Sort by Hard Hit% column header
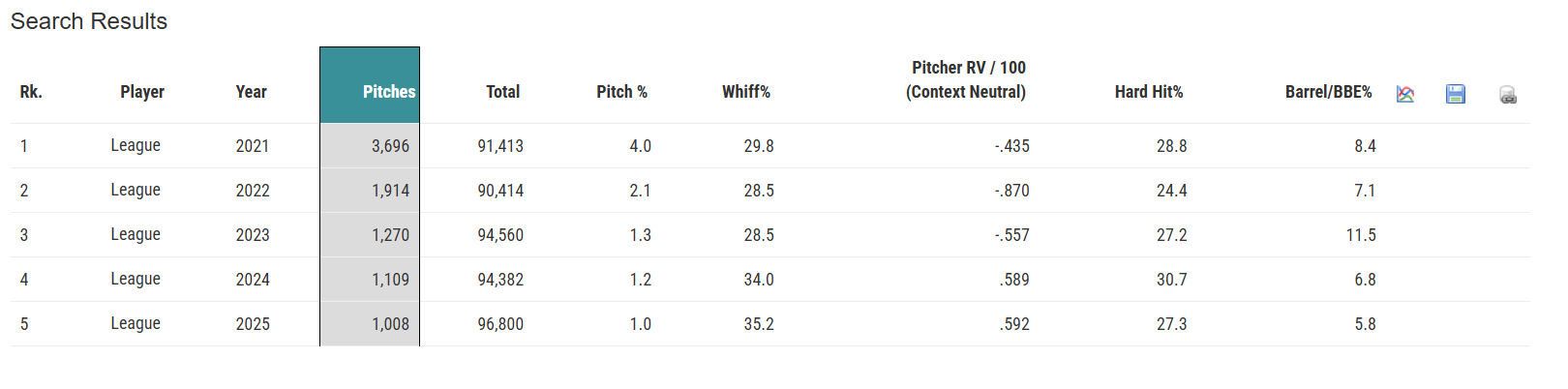 pyautogui.click(x=1148, y=92)
